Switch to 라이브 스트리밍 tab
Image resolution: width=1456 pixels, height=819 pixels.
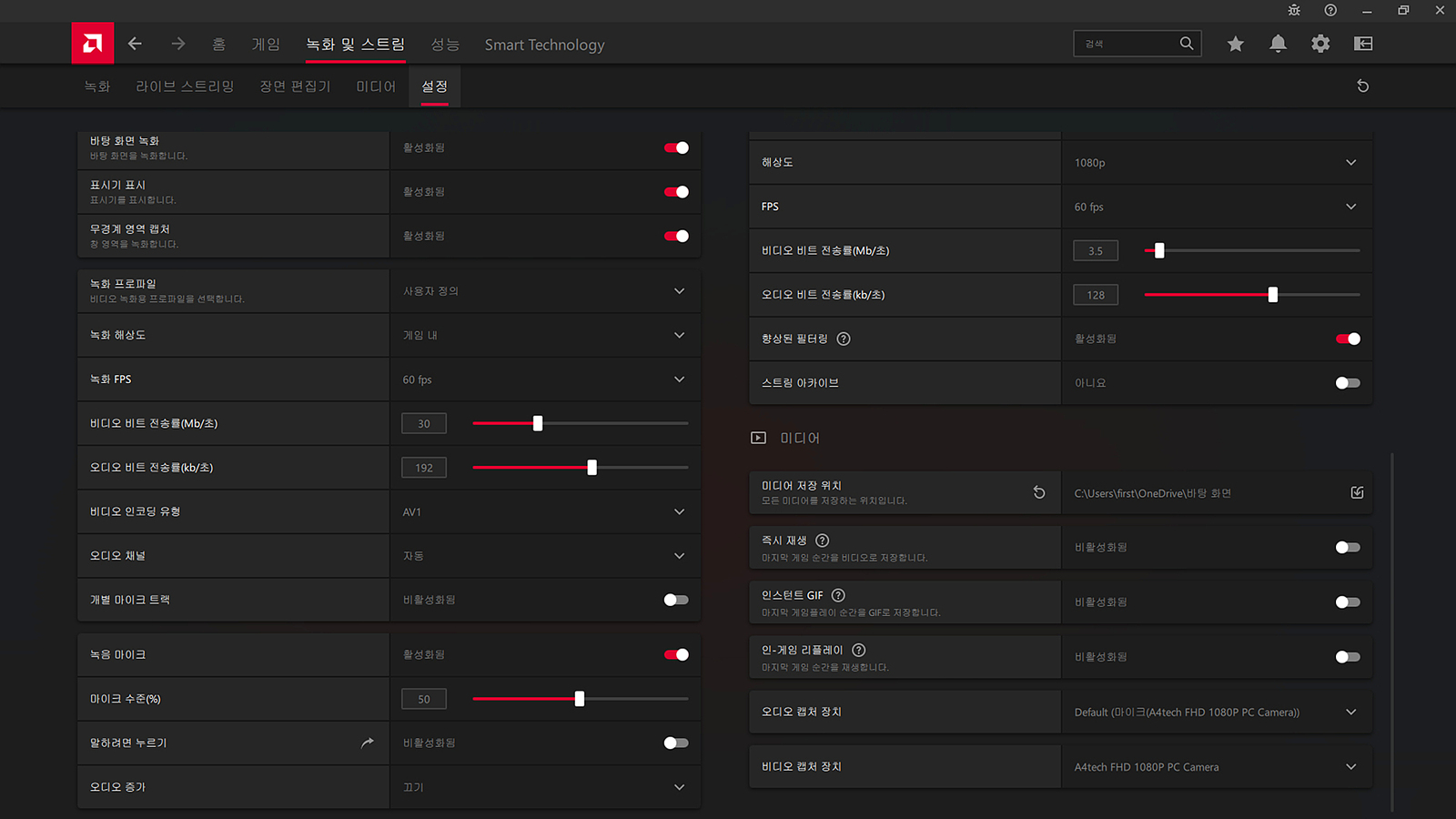185,86
